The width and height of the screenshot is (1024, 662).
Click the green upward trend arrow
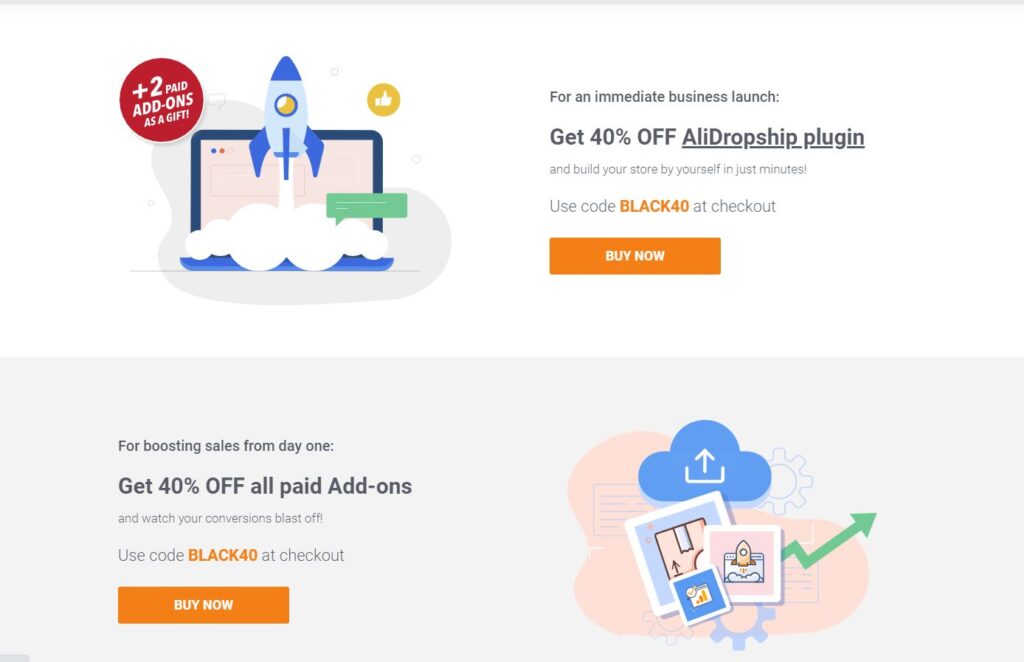(829, 540)
